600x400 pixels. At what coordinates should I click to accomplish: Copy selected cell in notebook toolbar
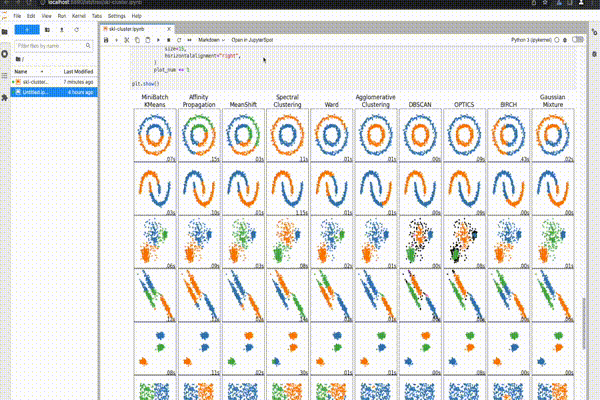click(137, 40)
